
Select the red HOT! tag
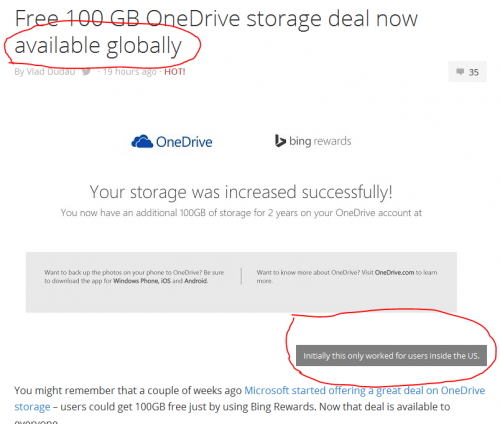click(x=175, y=72)
